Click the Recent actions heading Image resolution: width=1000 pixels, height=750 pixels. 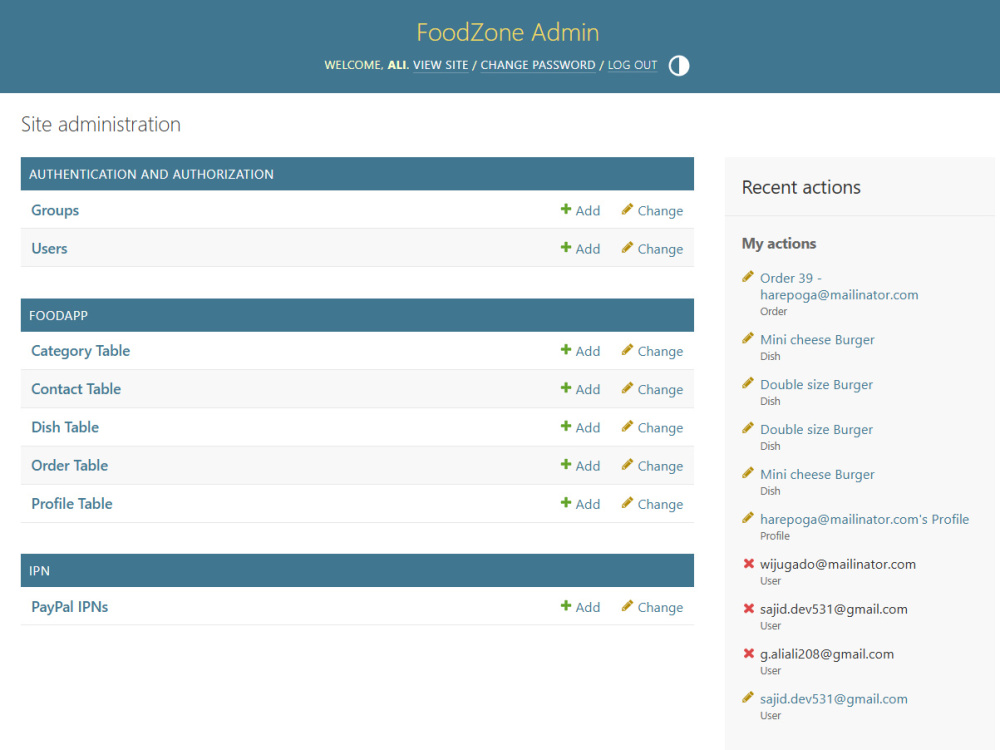click(x=801, y=187)
